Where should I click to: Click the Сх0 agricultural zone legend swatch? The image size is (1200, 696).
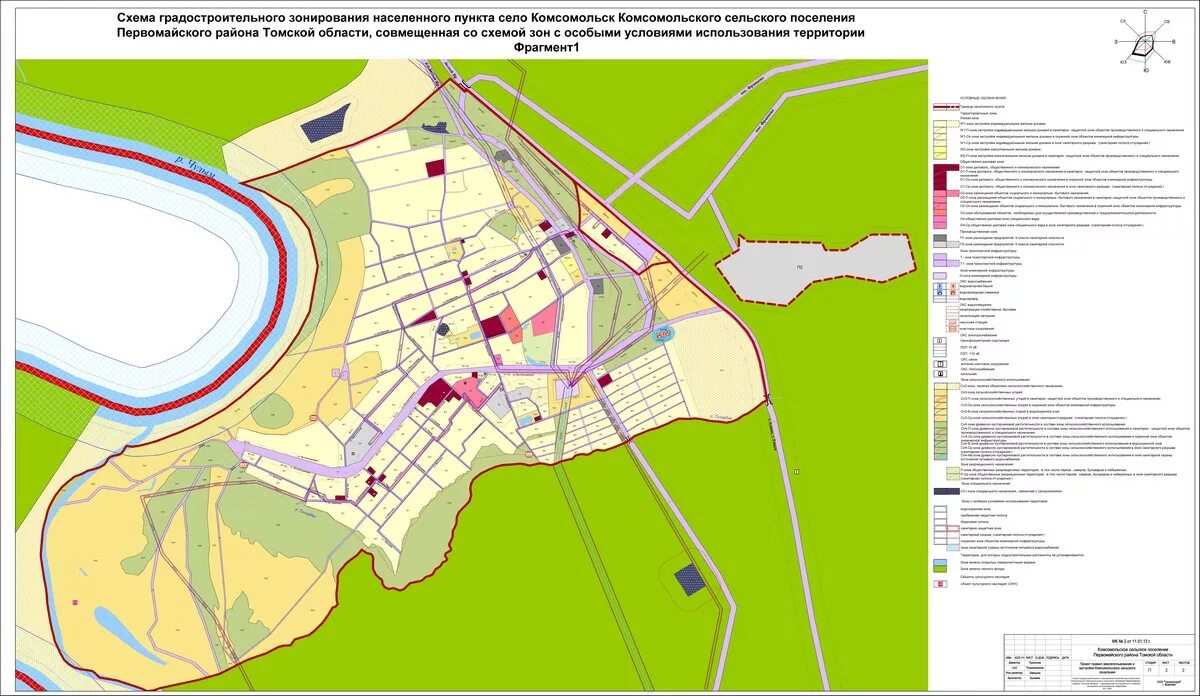(940, 386)
